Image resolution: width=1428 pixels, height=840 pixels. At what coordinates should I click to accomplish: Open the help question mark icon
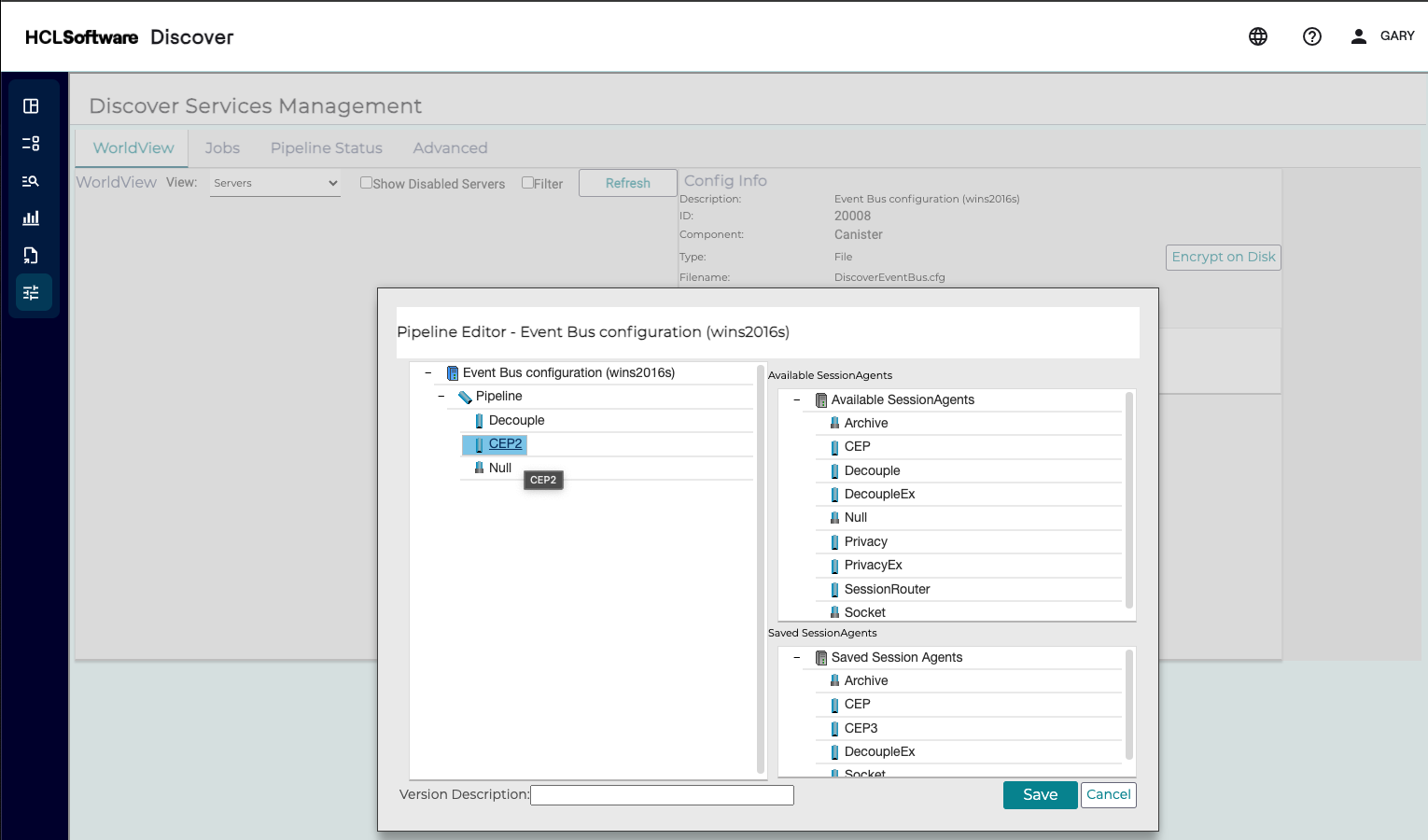click(1311, 36)
